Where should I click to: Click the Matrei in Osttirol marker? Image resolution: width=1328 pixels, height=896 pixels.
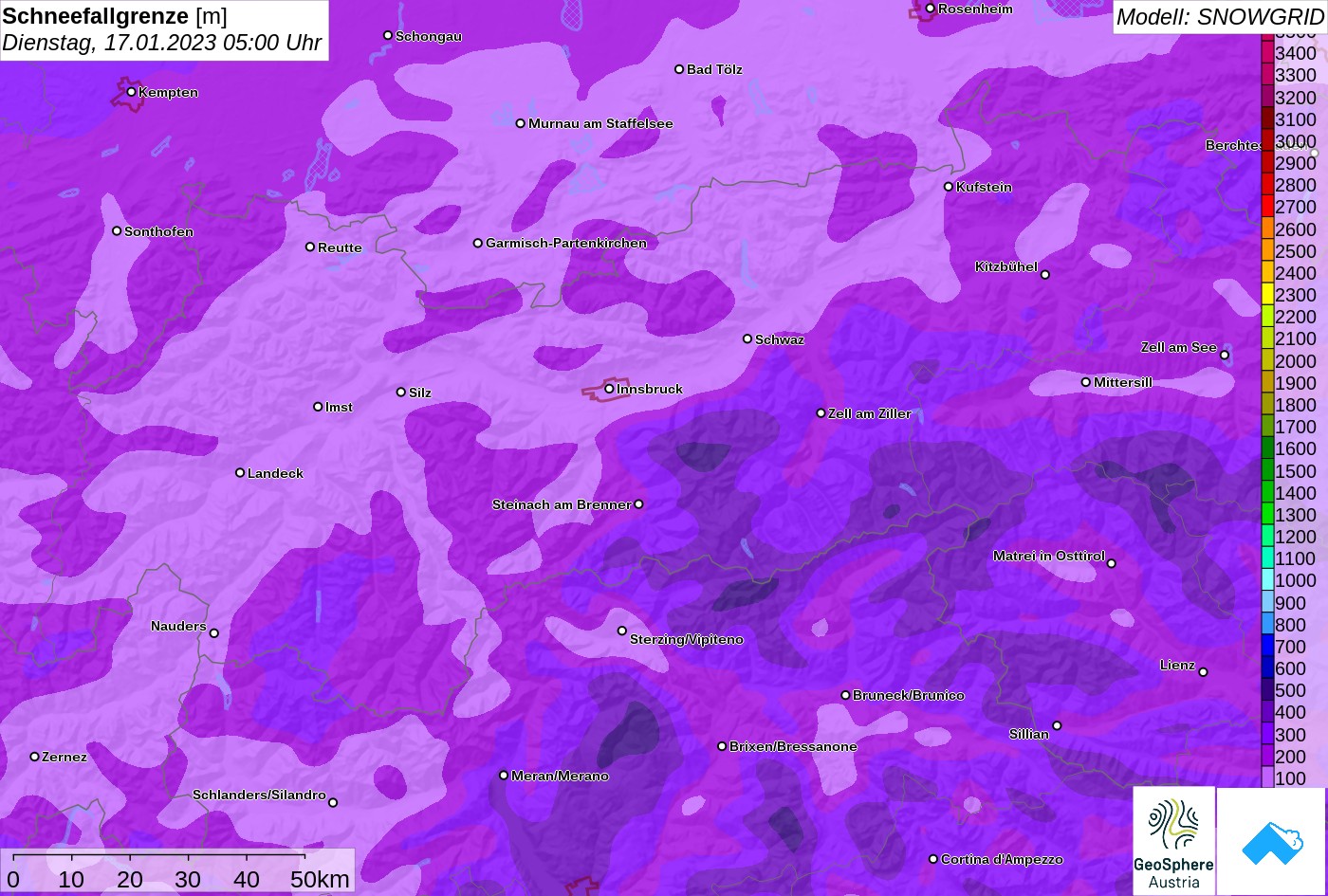[x=1112, y=563]
